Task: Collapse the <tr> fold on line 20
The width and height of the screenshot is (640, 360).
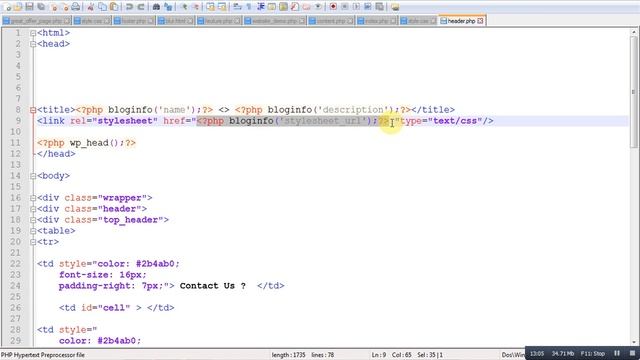Action: 33,242
